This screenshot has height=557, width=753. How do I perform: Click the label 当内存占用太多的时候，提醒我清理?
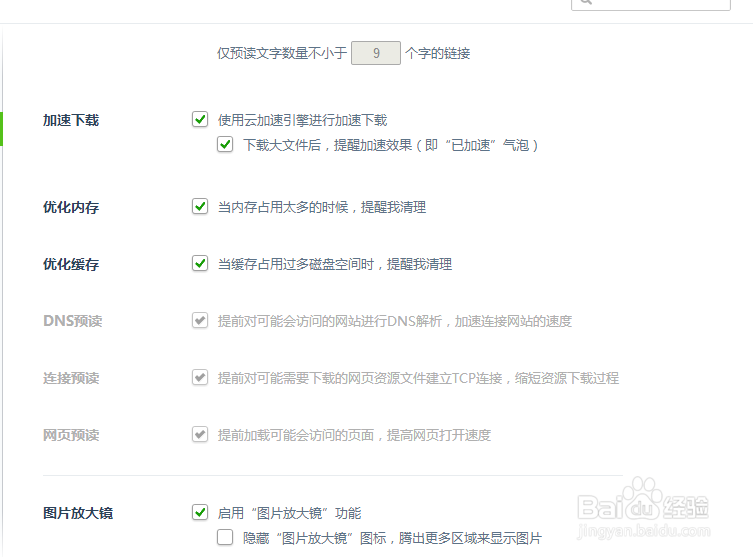(x=322, y=207)
